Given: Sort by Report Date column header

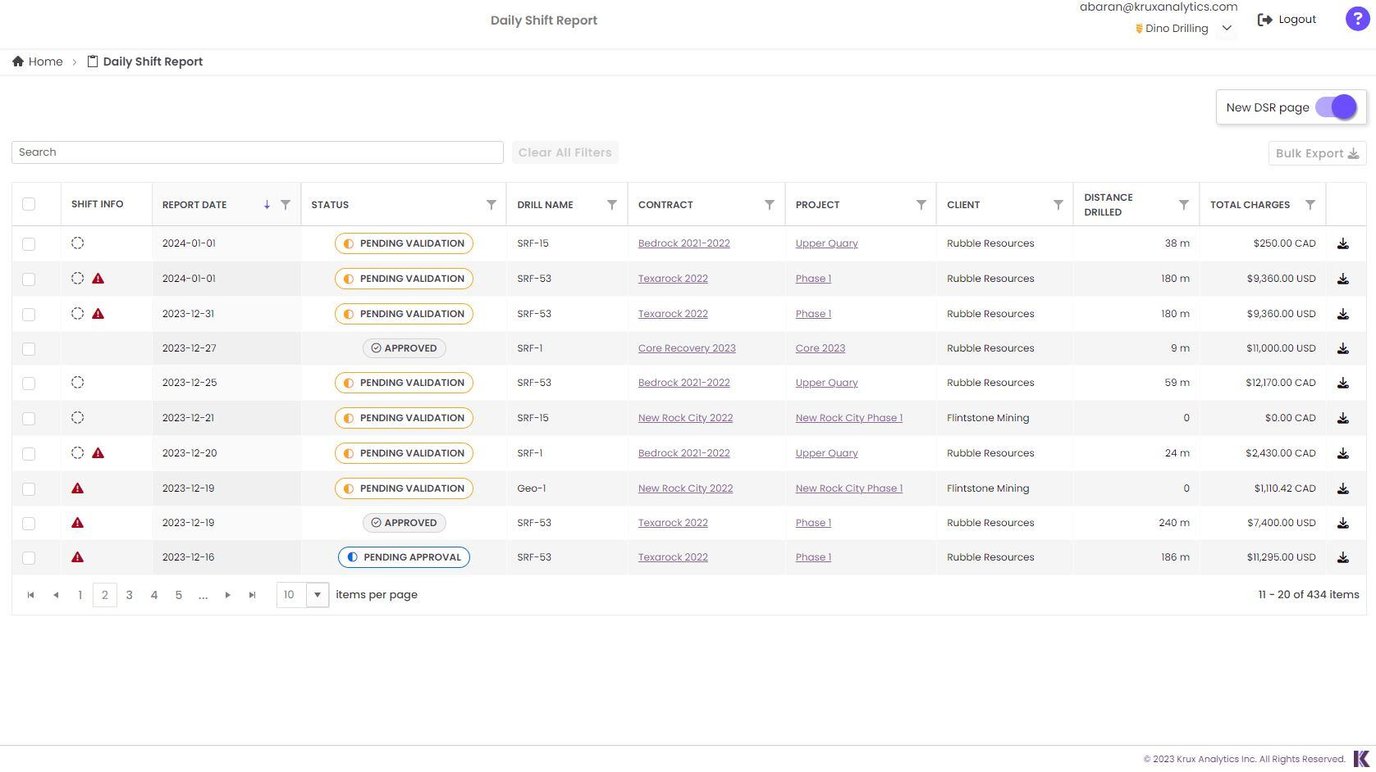Looking at the screenshot, I should 195,205.
